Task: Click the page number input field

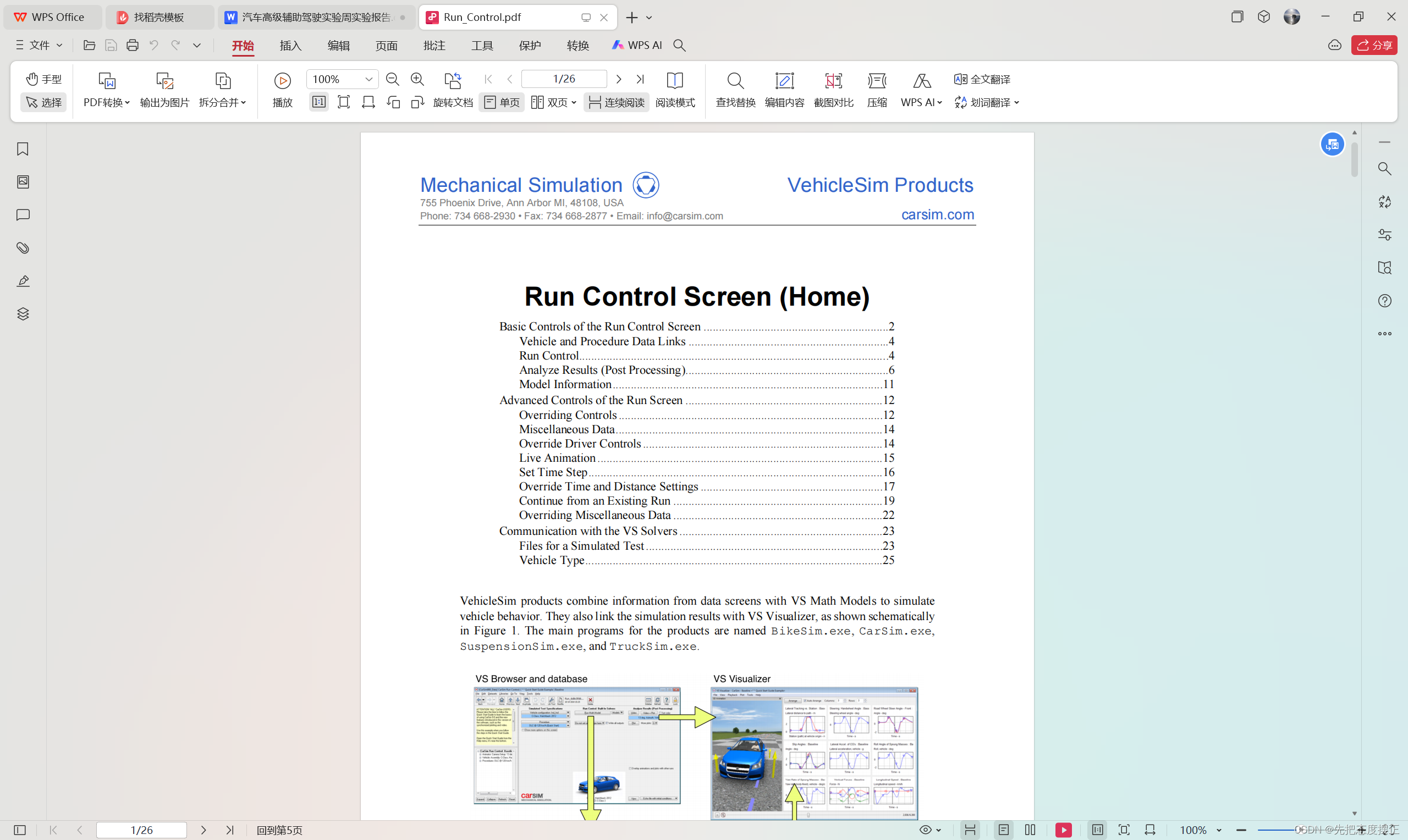Action: pyautogui.click(x=563, y=79)
